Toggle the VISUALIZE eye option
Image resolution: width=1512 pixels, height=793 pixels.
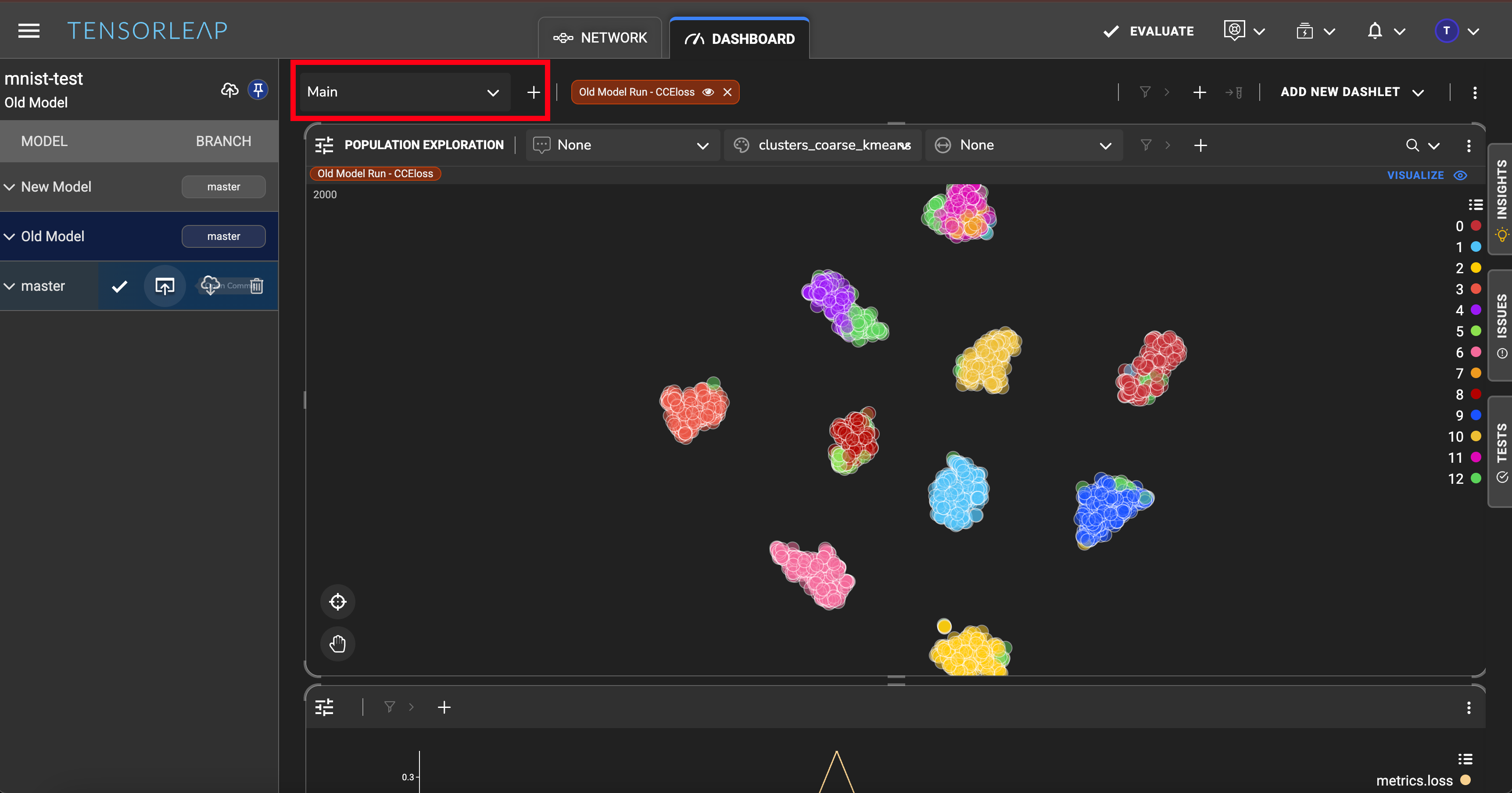1460,175
